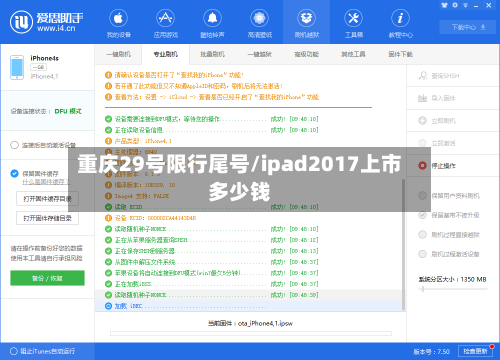Click green check beside 正在保存SHSH至服务器

pos(108,251)
